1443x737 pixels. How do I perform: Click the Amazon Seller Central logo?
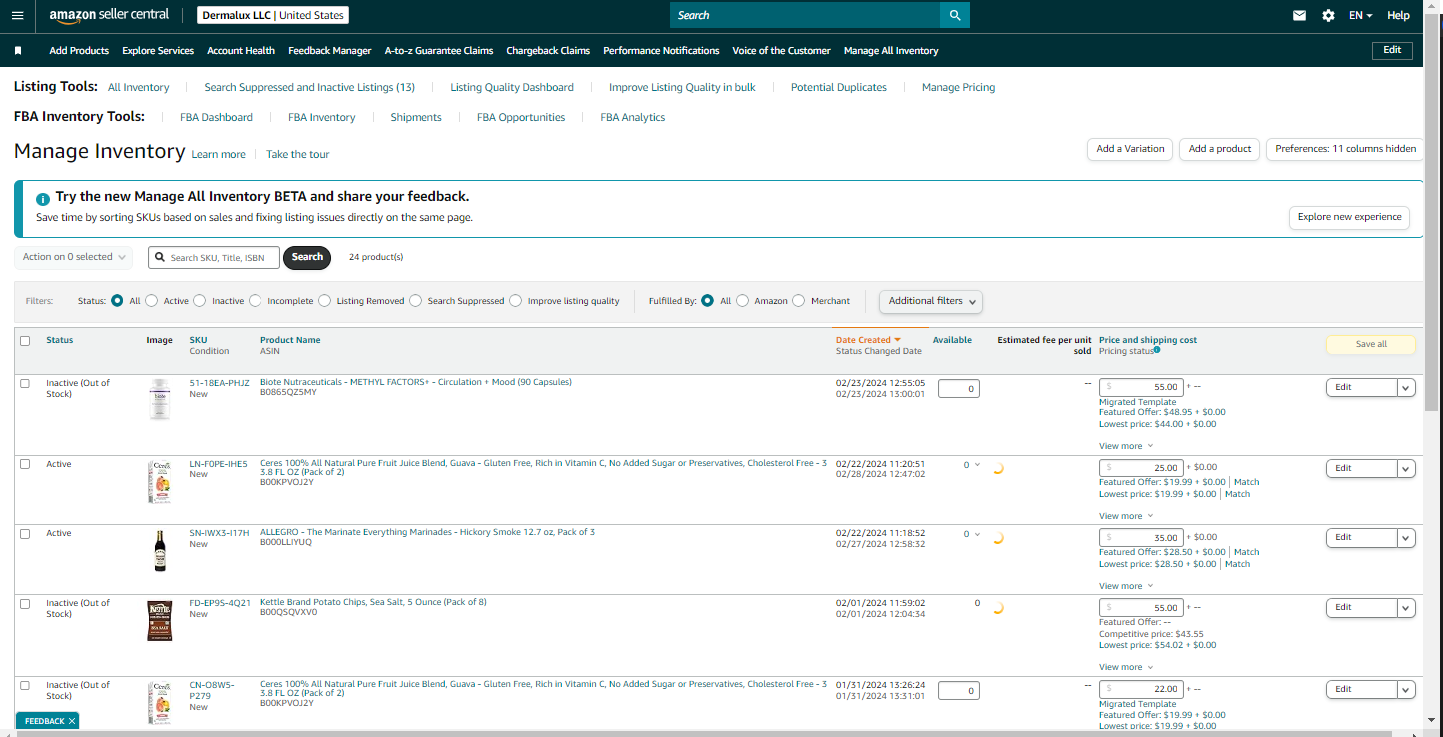(x=109, y=15)
